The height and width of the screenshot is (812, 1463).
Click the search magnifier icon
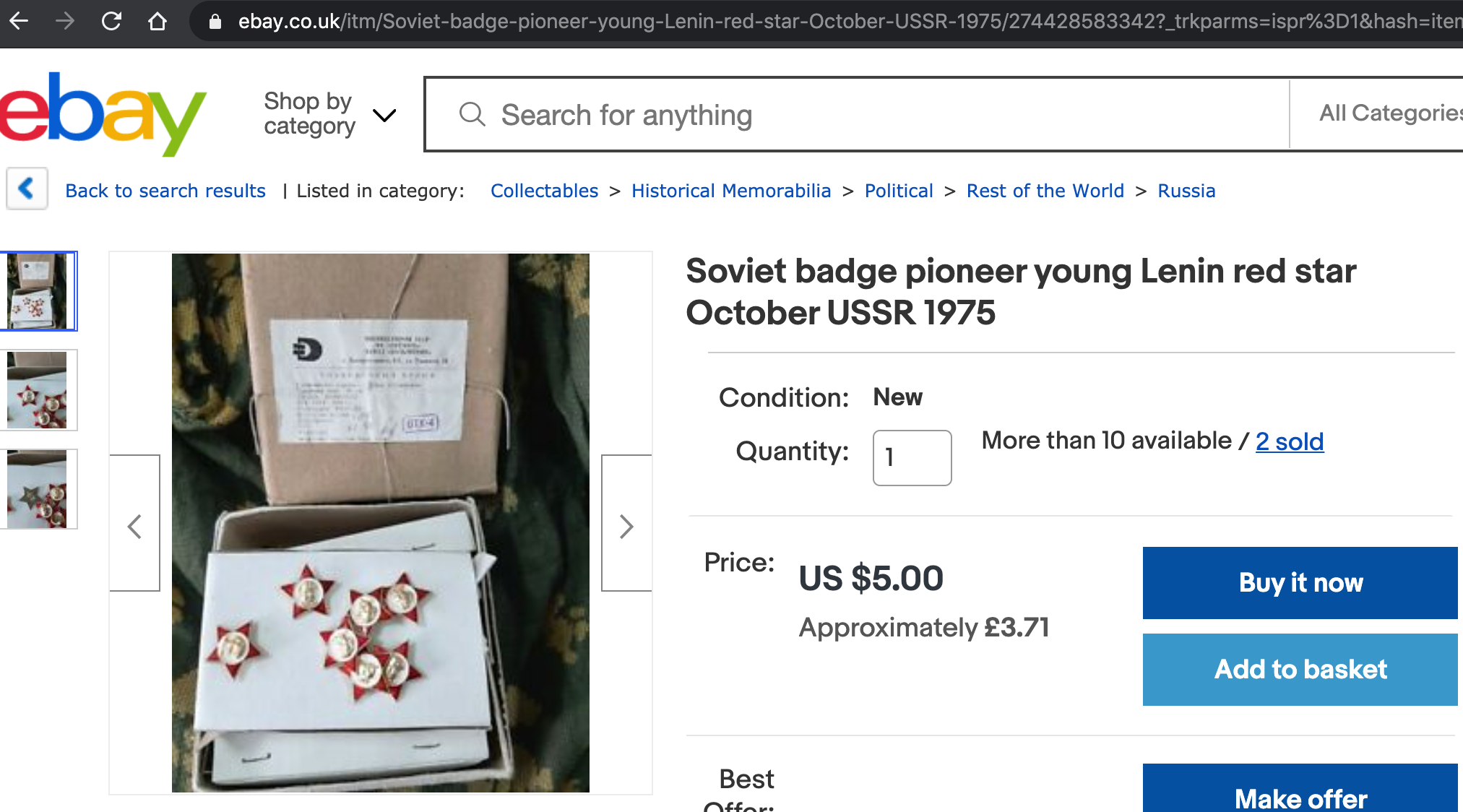pos(472,114)
